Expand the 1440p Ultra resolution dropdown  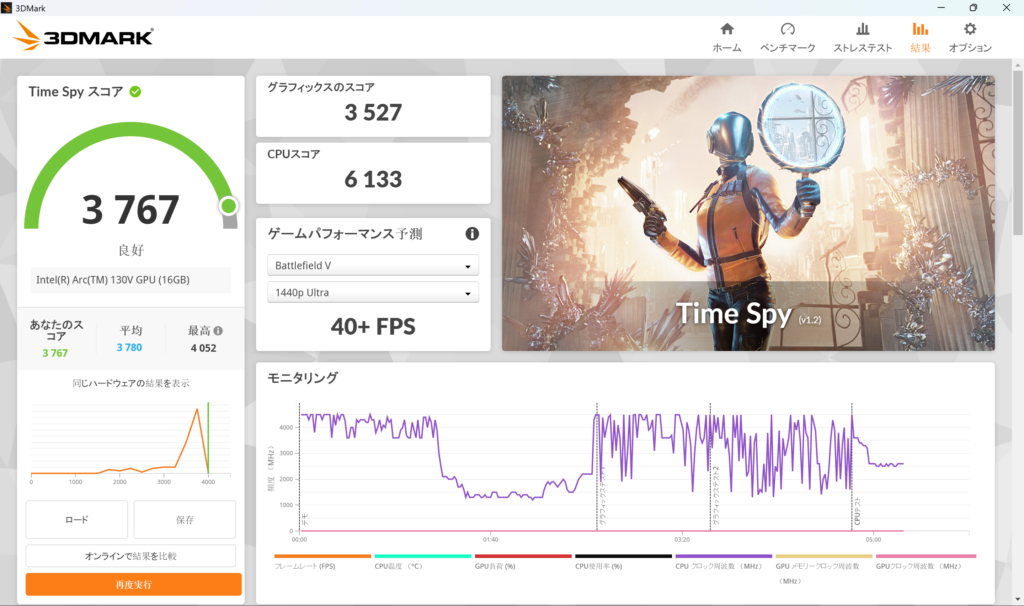[x=372, y=293]
